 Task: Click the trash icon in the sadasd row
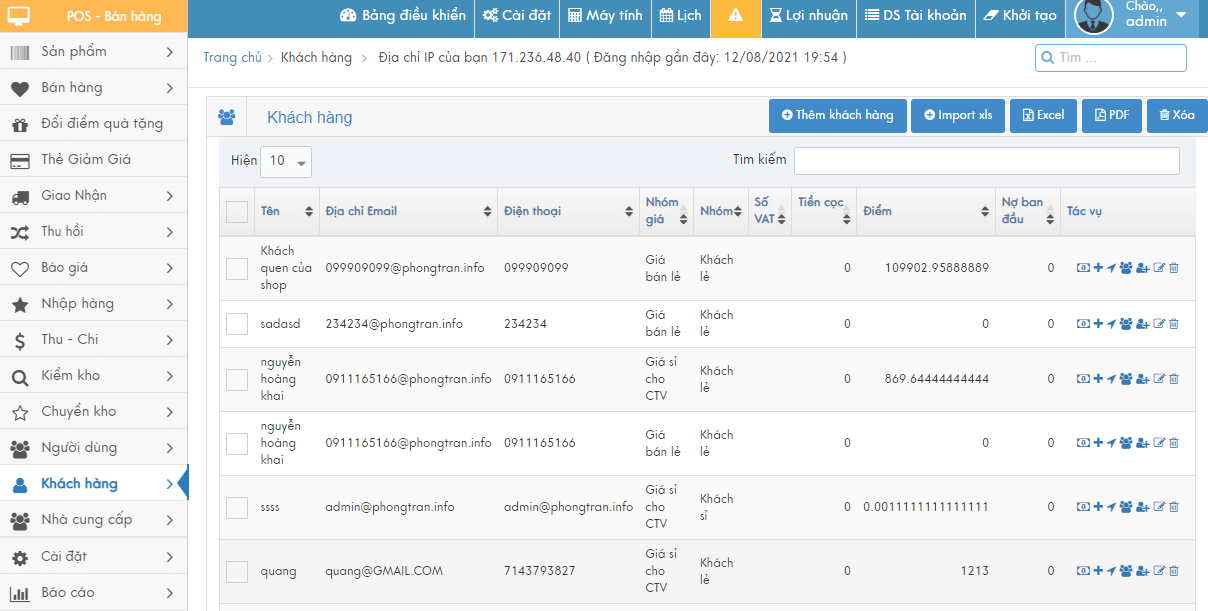[x=1174, y=324]
